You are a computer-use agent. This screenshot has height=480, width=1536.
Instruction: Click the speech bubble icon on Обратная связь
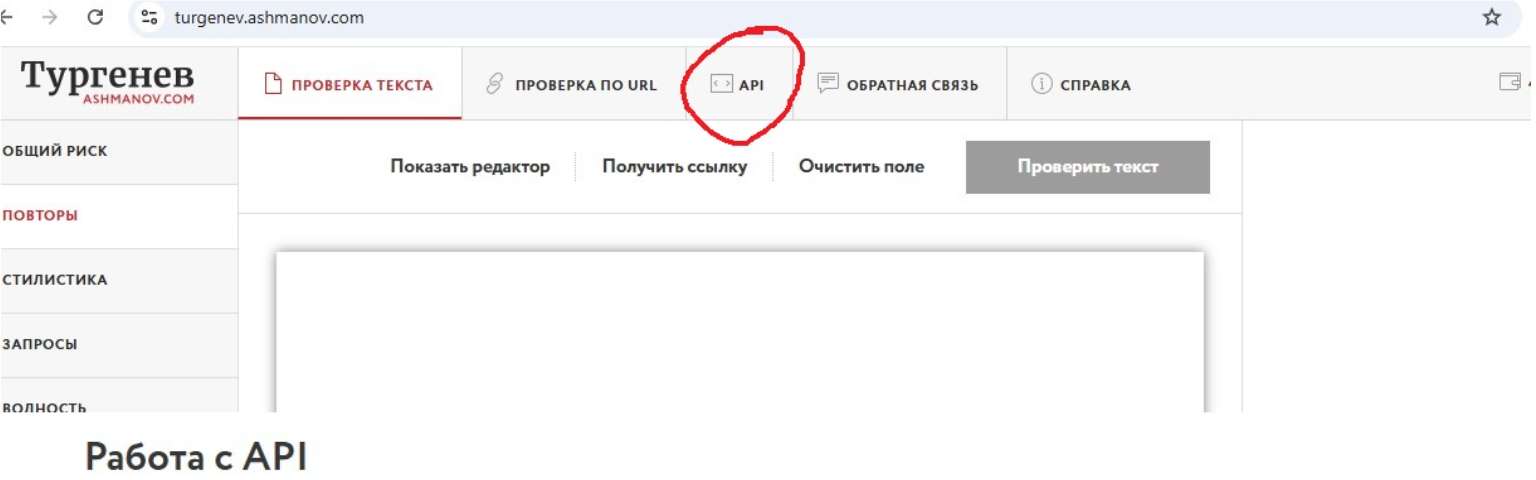click(x=828, y=84)
